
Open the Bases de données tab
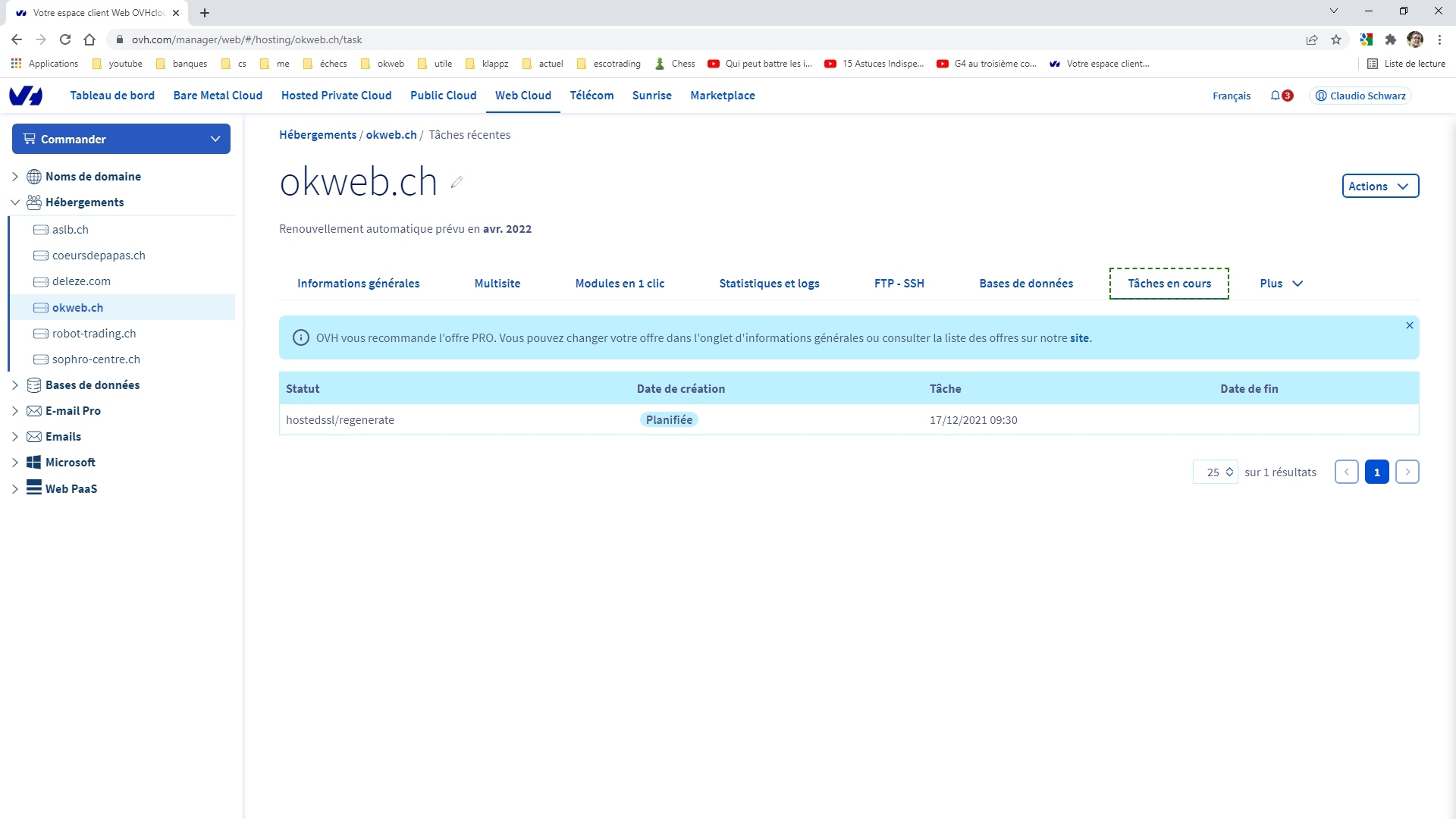1026,284
